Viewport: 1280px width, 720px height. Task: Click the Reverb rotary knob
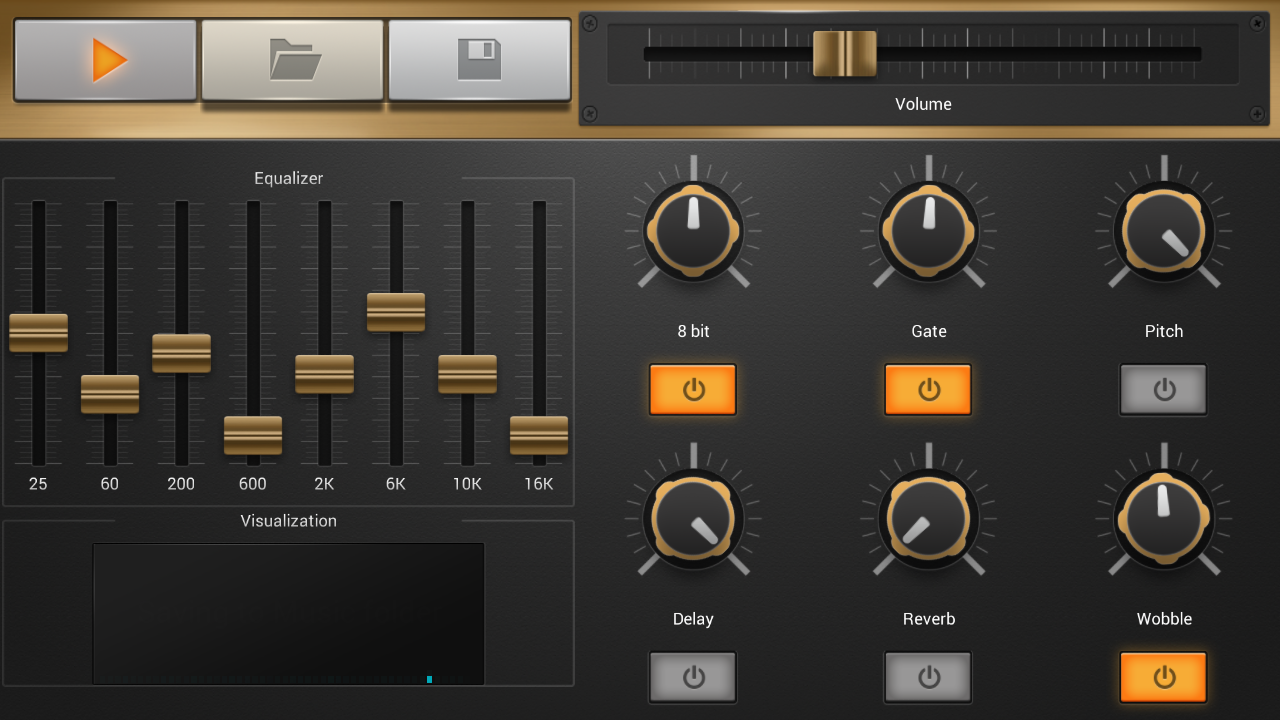(928, 520)
